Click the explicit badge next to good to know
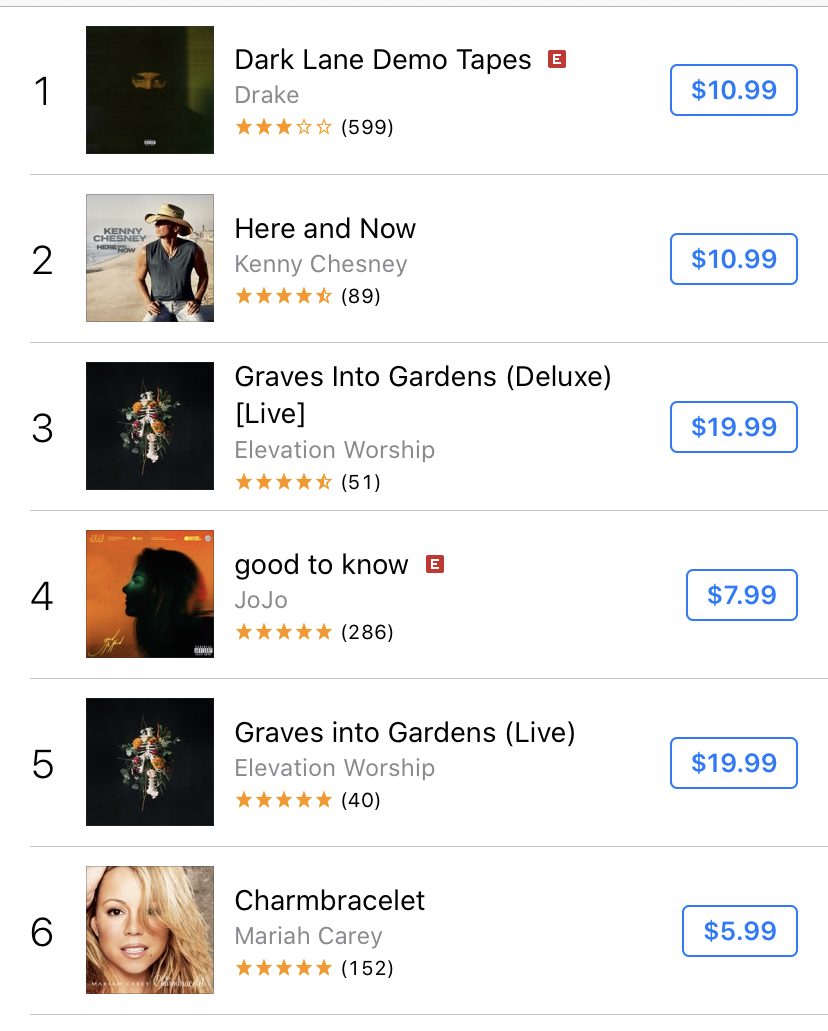 pos(435,565)
